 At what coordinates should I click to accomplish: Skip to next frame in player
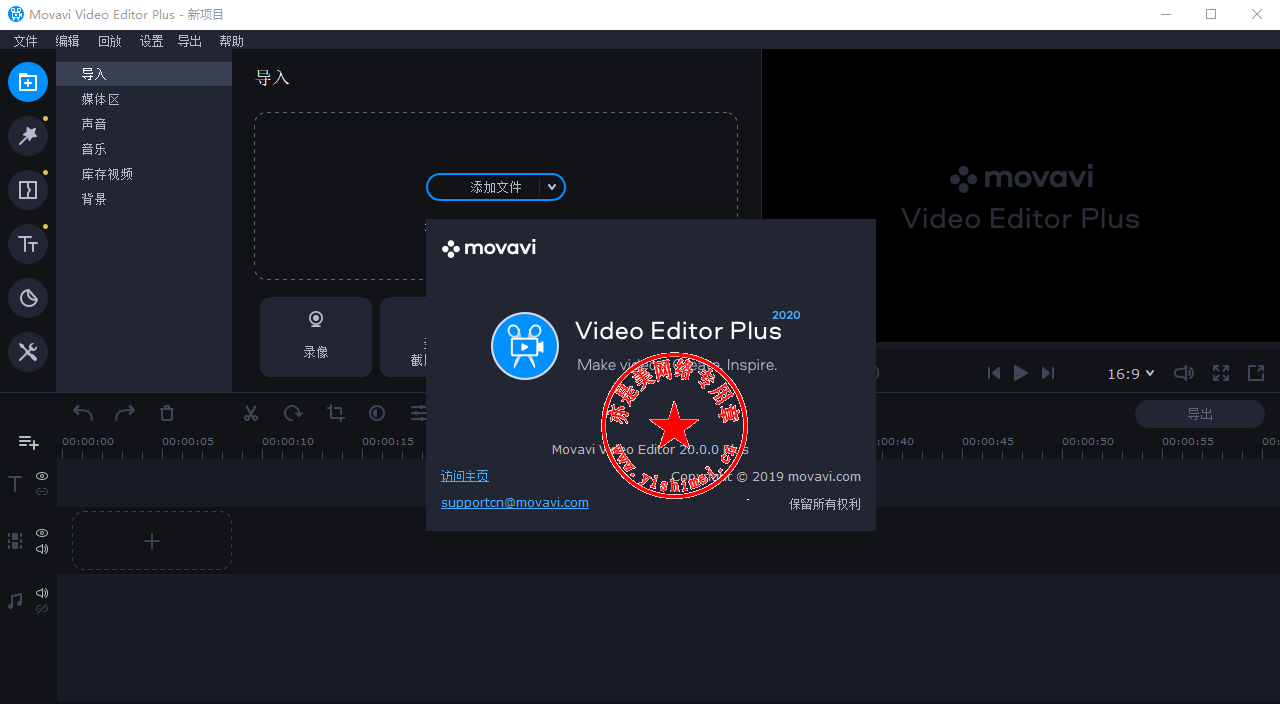click(x=1048, y=373)
